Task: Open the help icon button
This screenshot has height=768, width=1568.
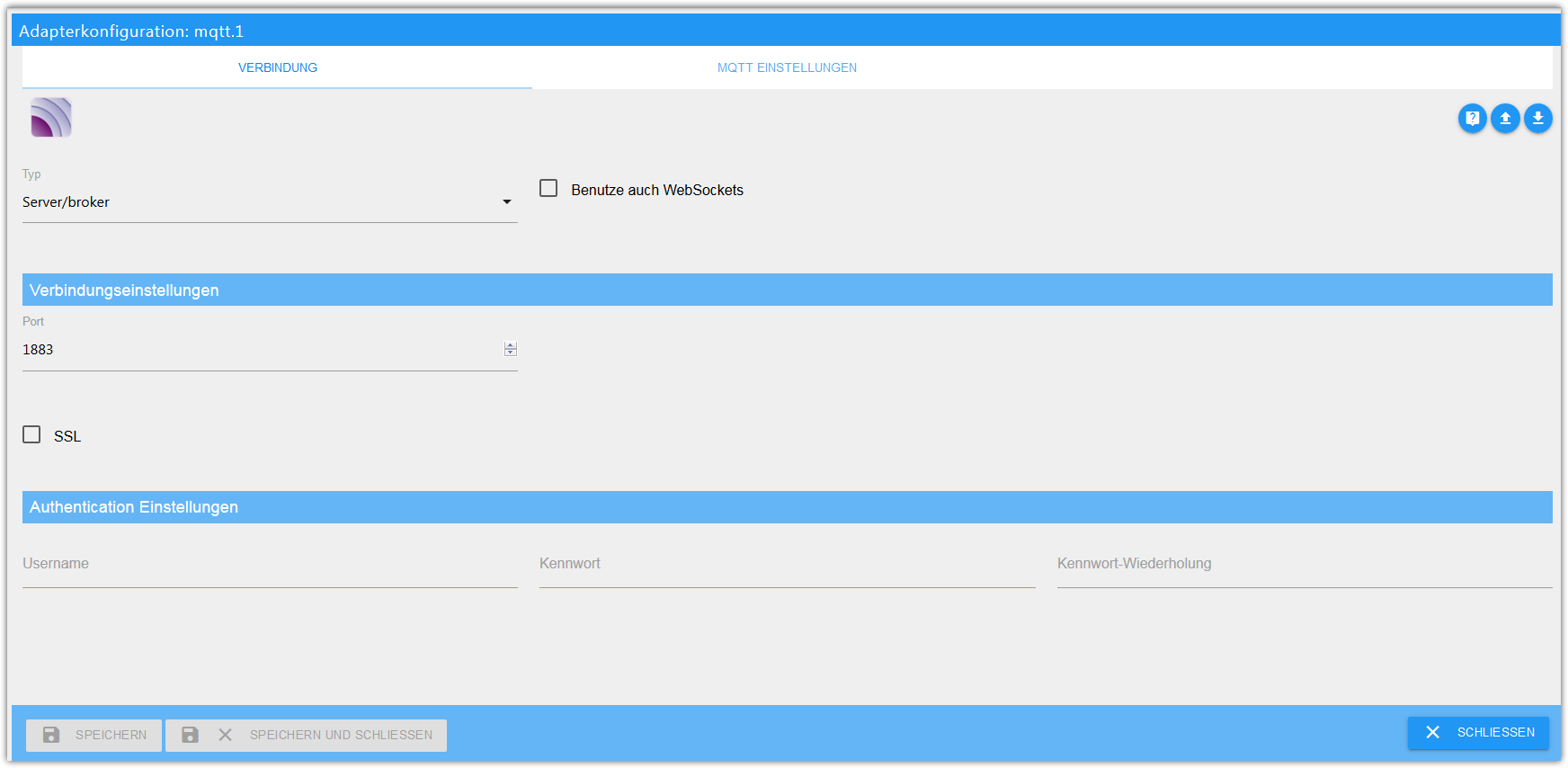Action: point(1472,118)
